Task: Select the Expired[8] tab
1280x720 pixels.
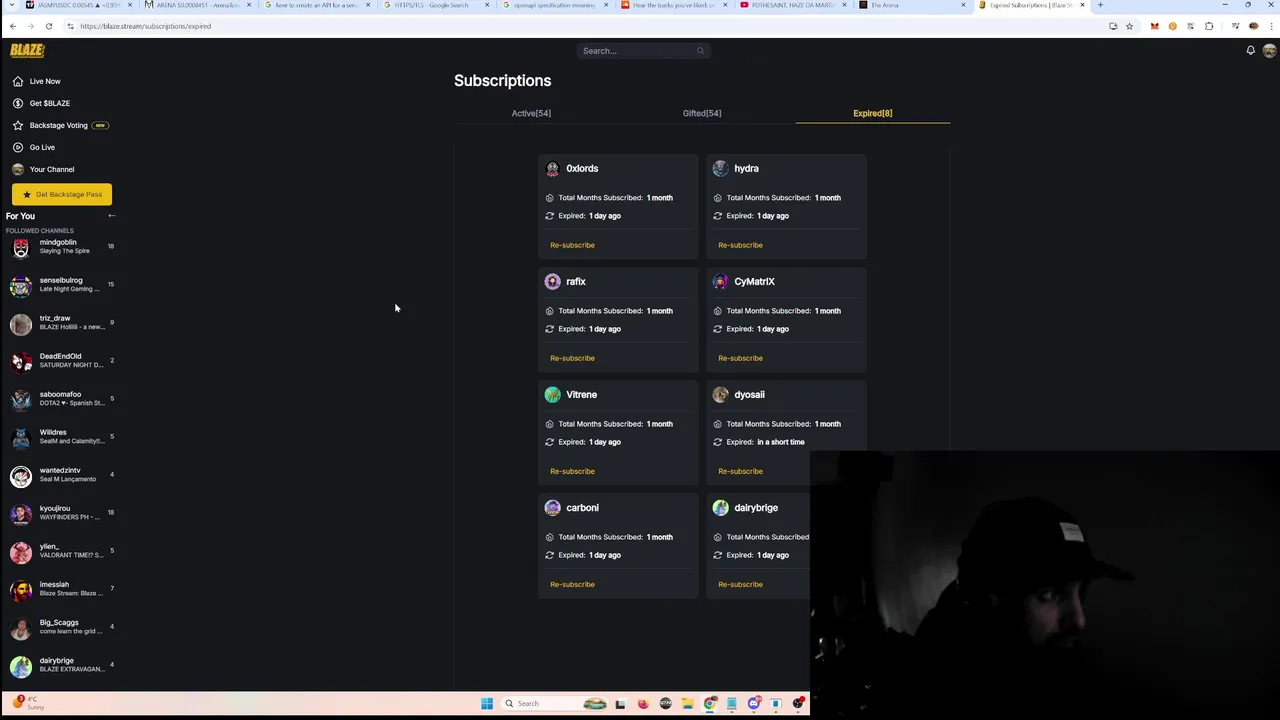Action: (872, 113)
